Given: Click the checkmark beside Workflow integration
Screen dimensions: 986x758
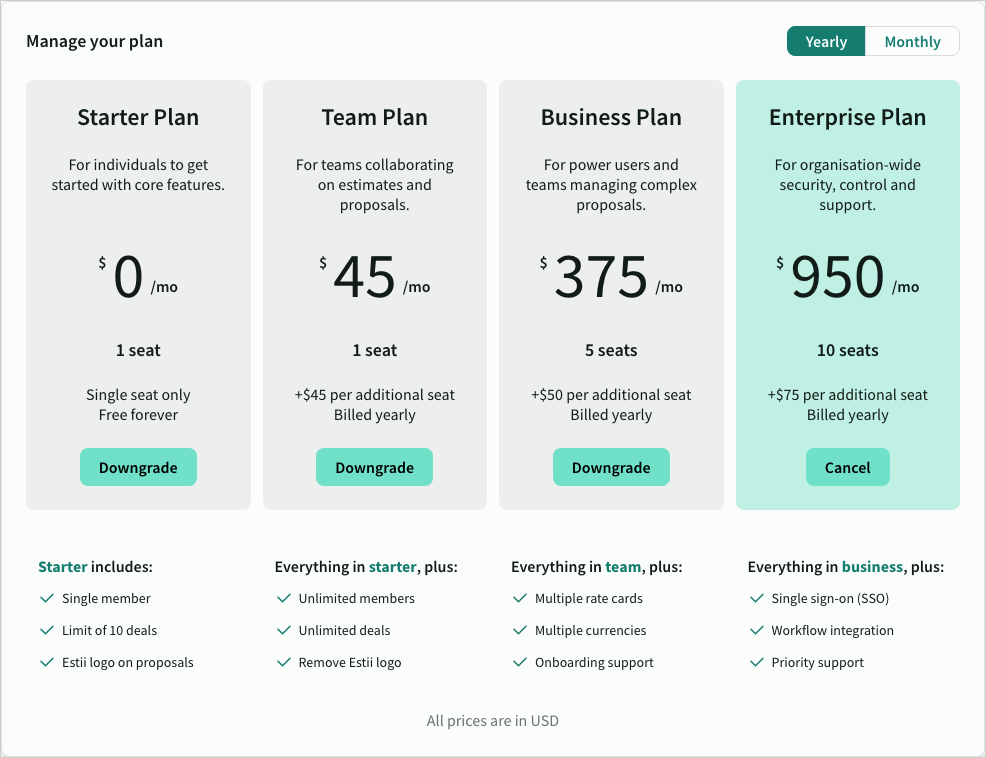Looking at the screenshot, I should 757,630.
